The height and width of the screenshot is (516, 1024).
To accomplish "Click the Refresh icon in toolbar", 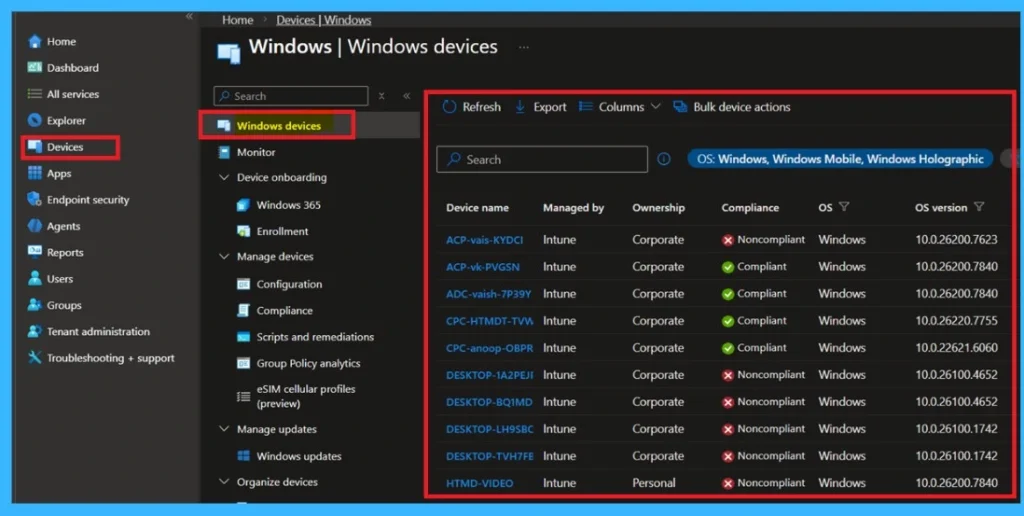I will [x=449, y=107].
